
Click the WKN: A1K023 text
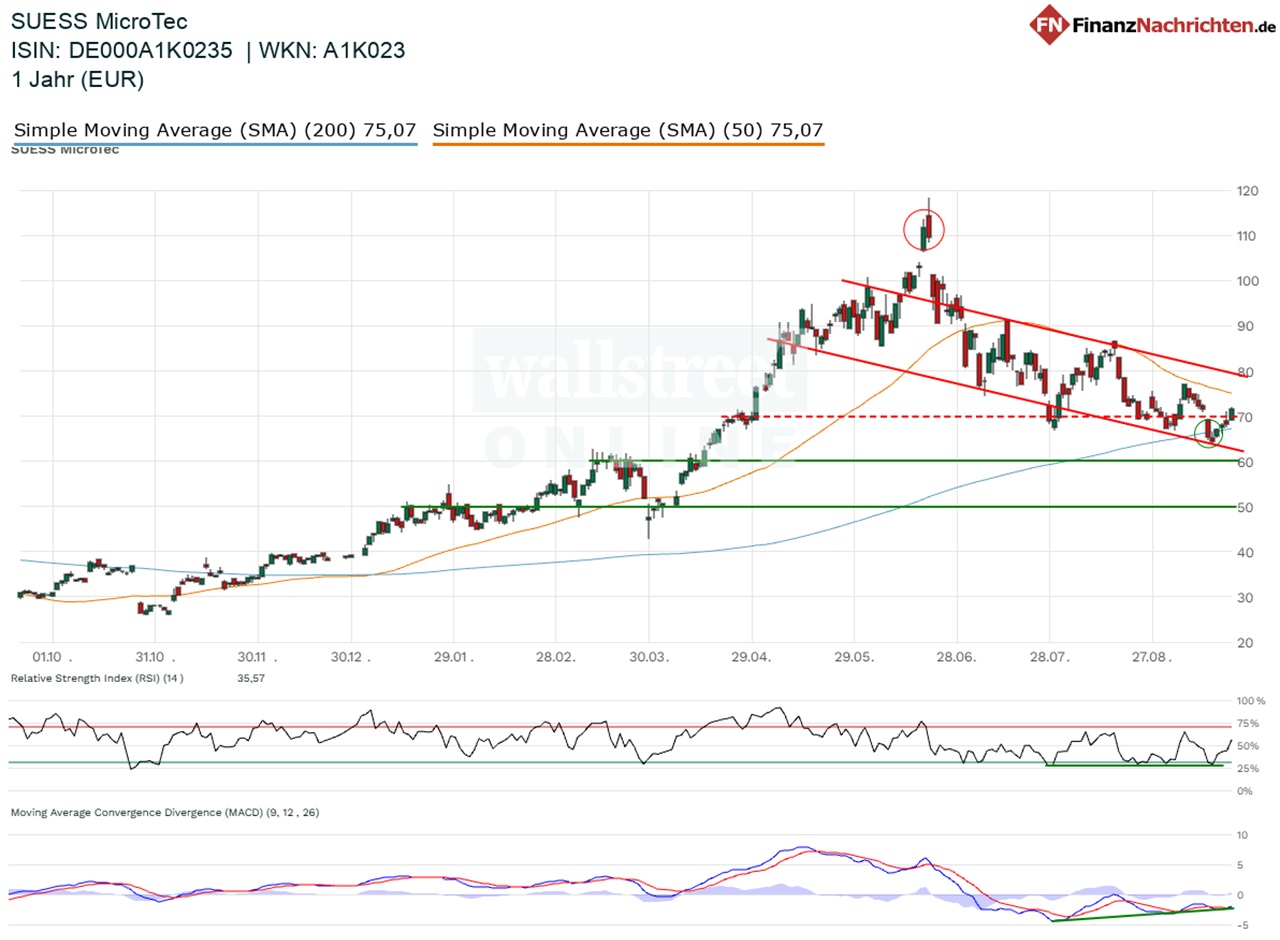point(334,51)
